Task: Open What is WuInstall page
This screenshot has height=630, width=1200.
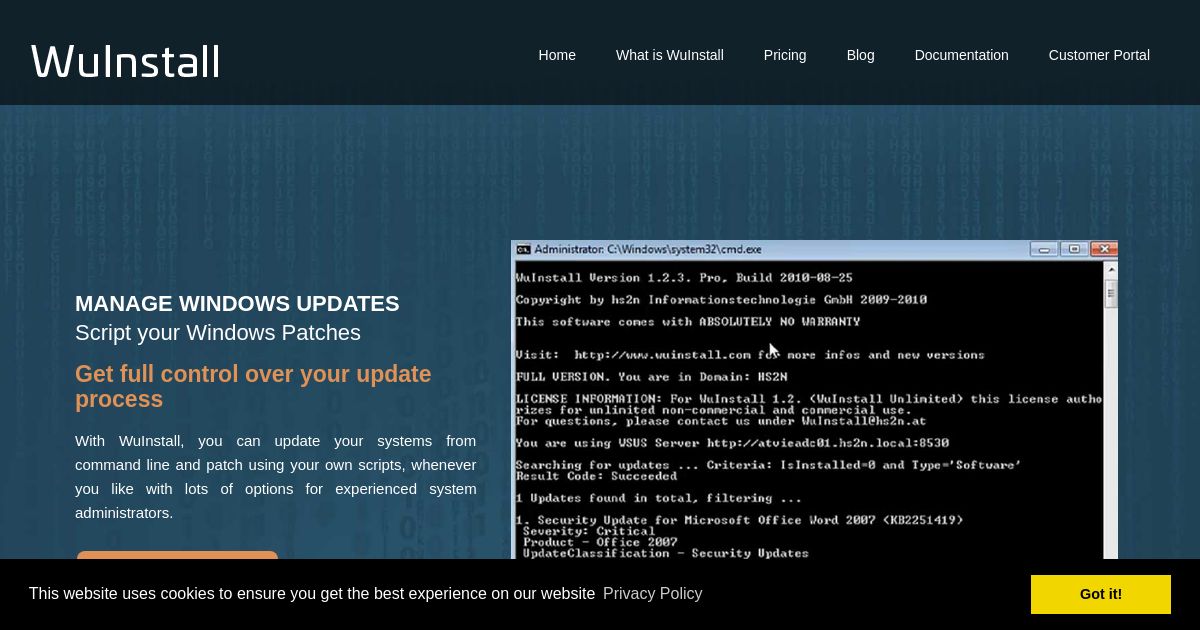Action: pos(670,55)
